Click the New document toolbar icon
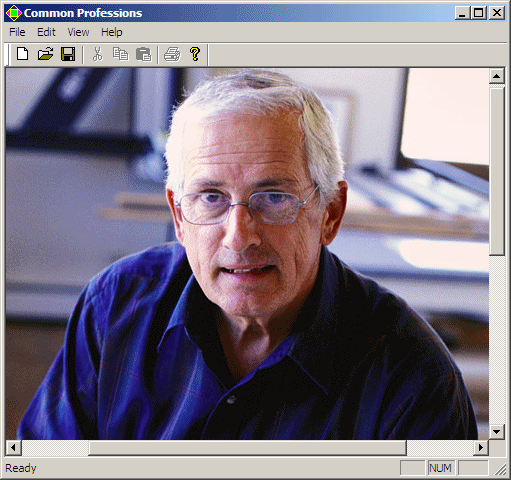This screenshot has width=511, height=480. pos(22,54)
